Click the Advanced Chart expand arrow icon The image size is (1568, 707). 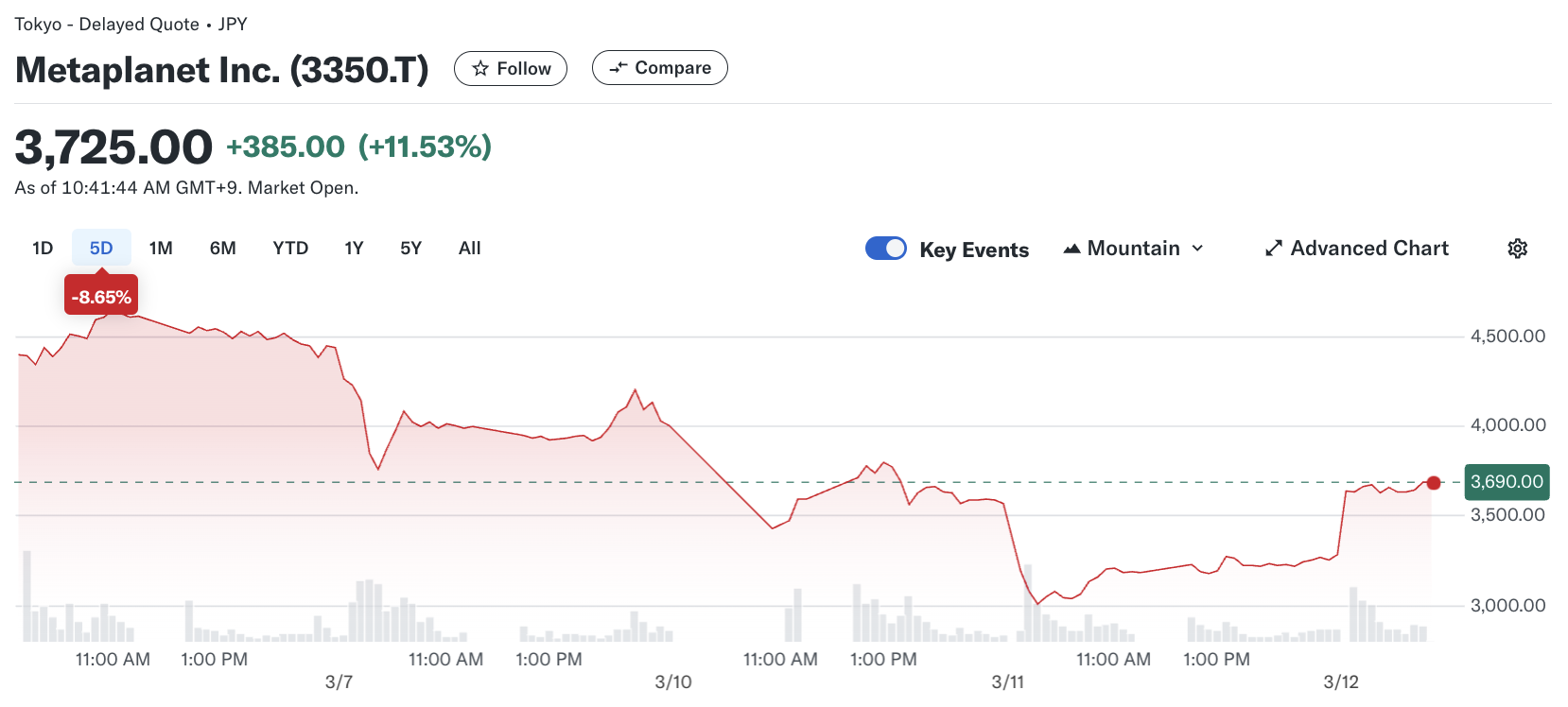[x=1274, y=249]
